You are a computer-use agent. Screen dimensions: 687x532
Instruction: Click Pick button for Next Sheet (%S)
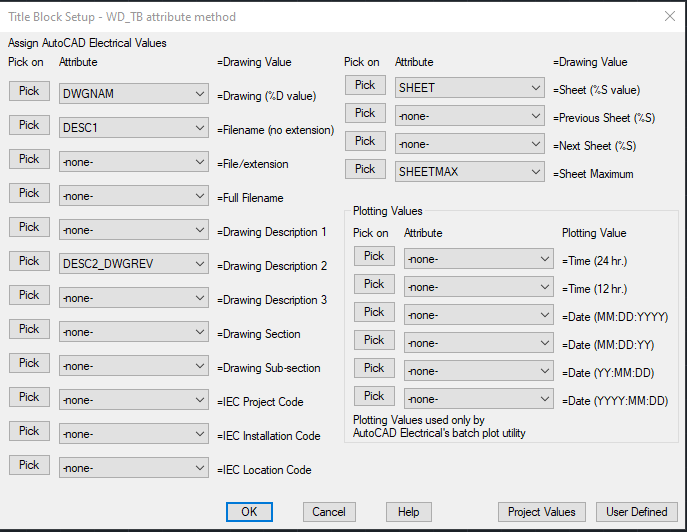365,141
